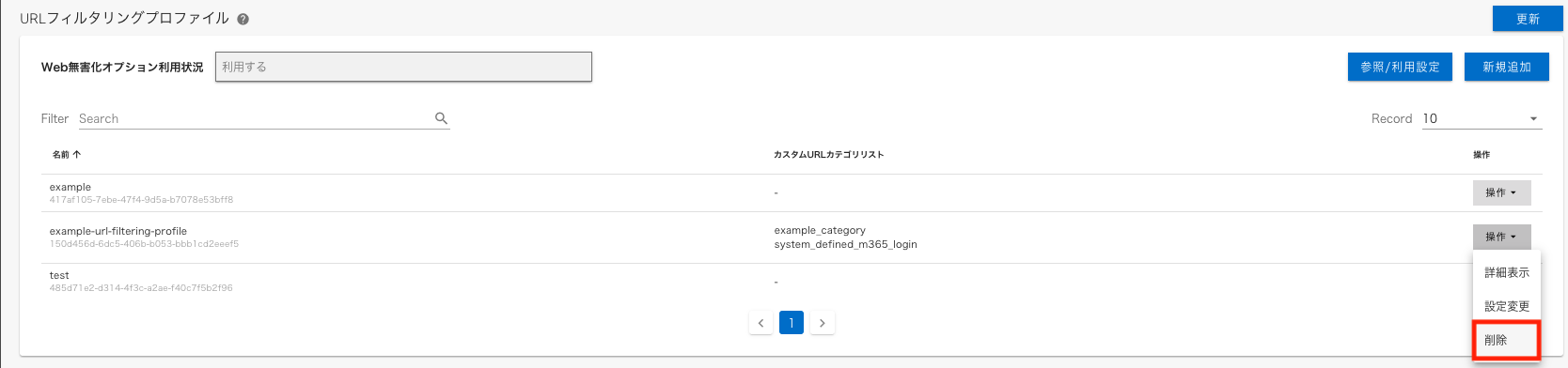Click the 新規追加 button

(x=1506, y=67)
